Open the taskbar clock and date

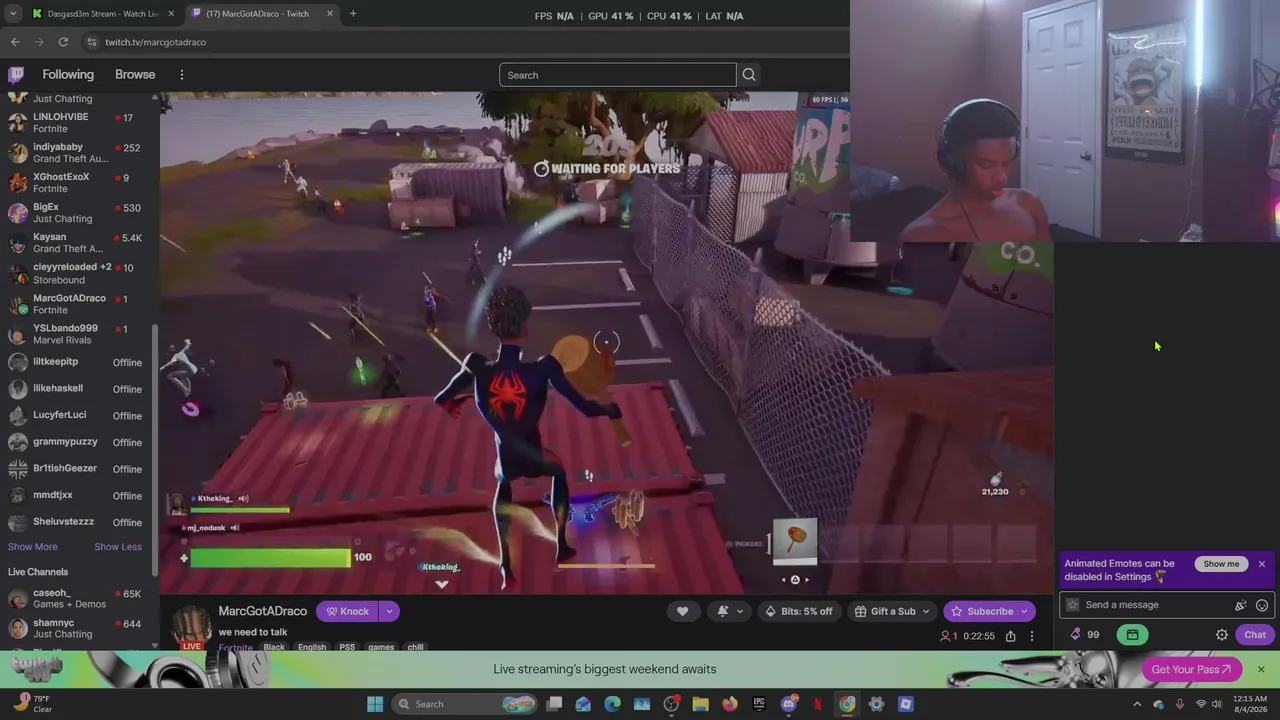(x=1250, y=704)
